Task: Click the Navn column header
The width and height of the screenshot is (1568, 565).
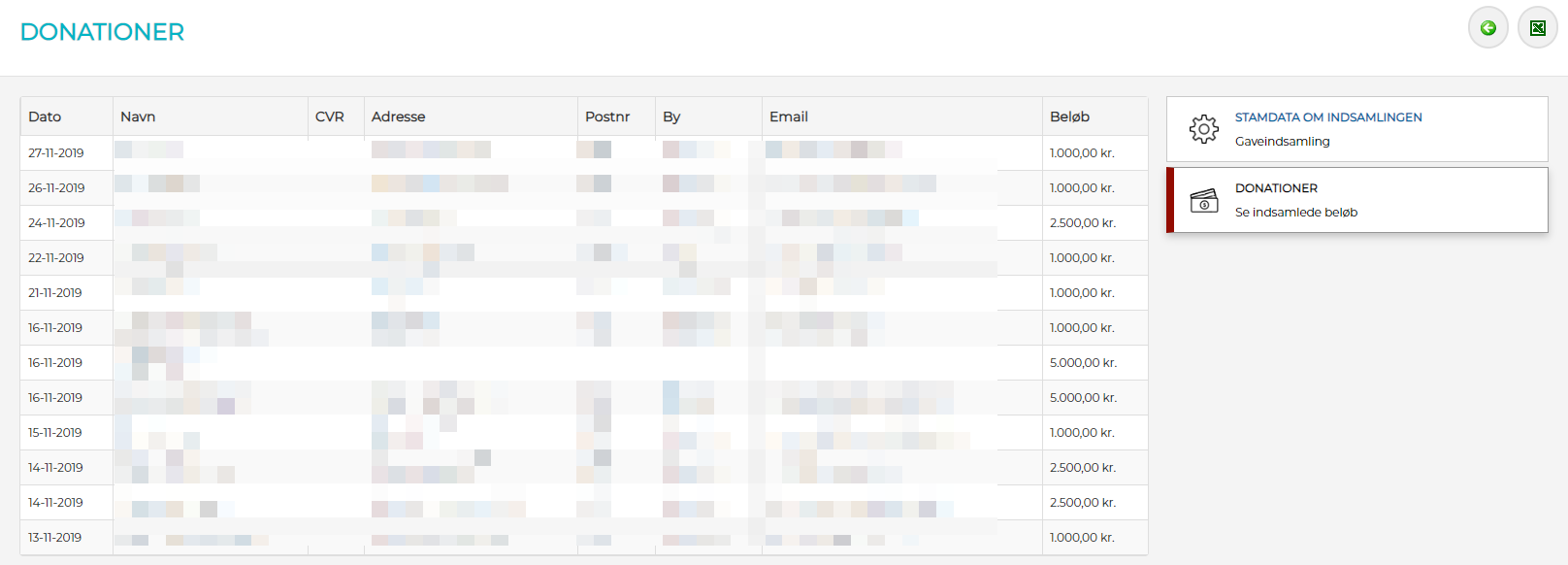Action: (138, 116)
